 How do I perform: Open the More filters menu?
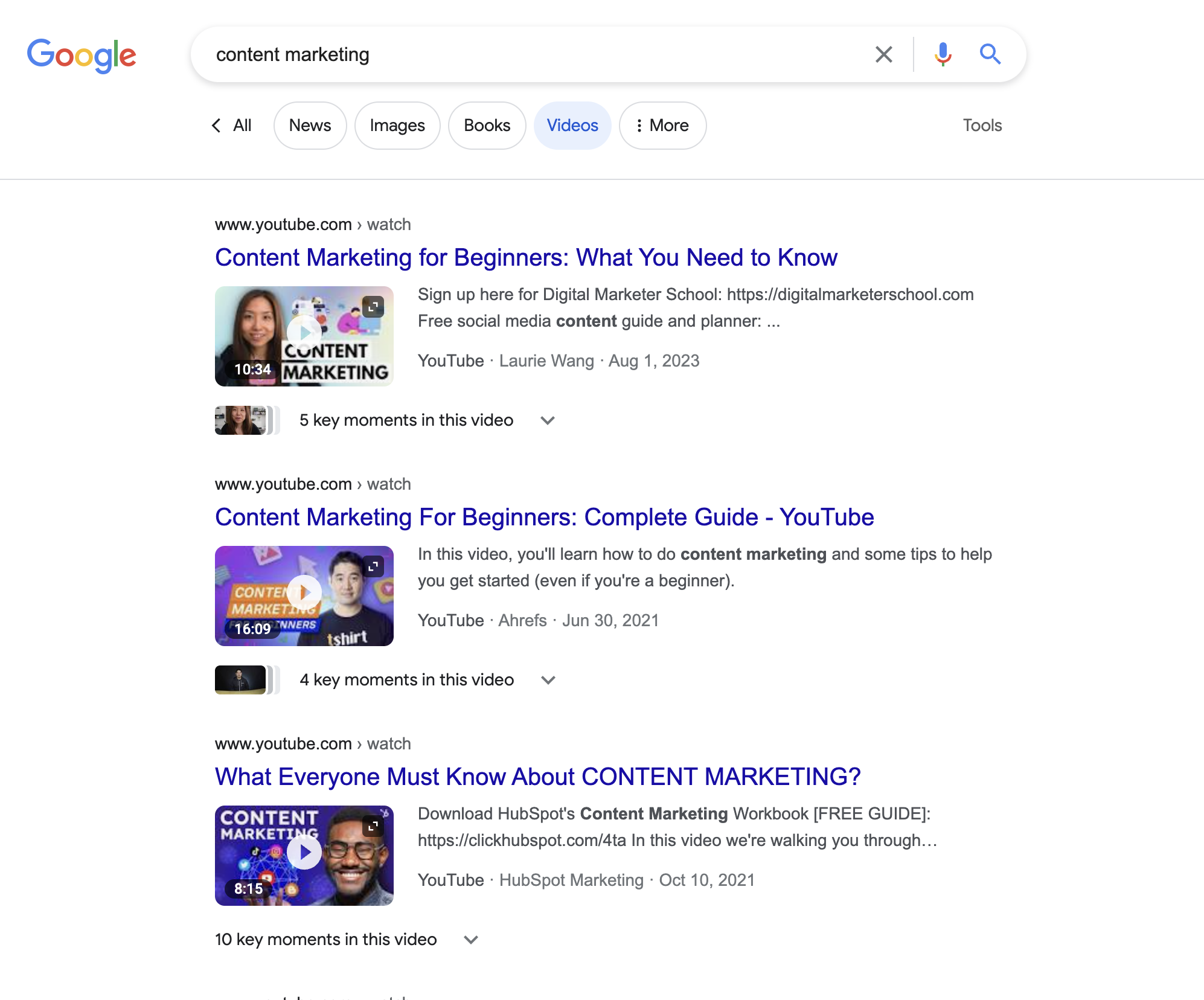pos(662,125)
